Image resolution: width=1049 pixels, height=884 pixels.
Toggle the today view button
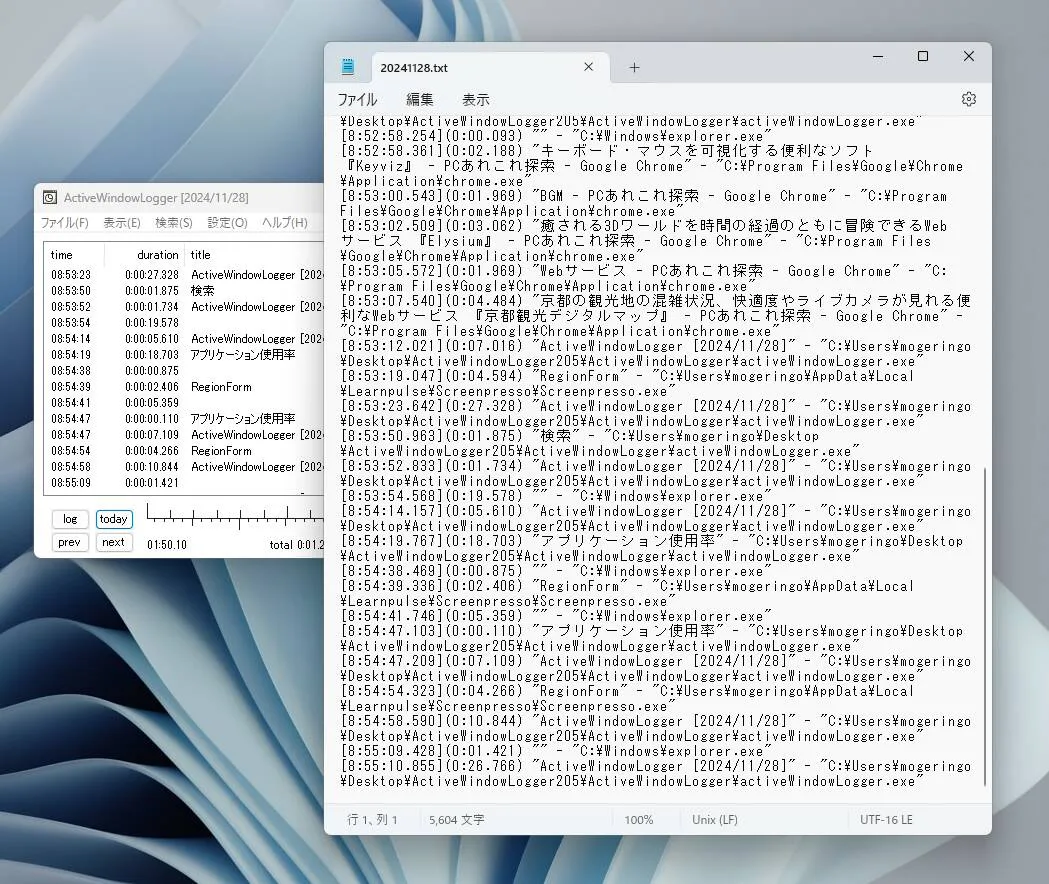point(113,519)
